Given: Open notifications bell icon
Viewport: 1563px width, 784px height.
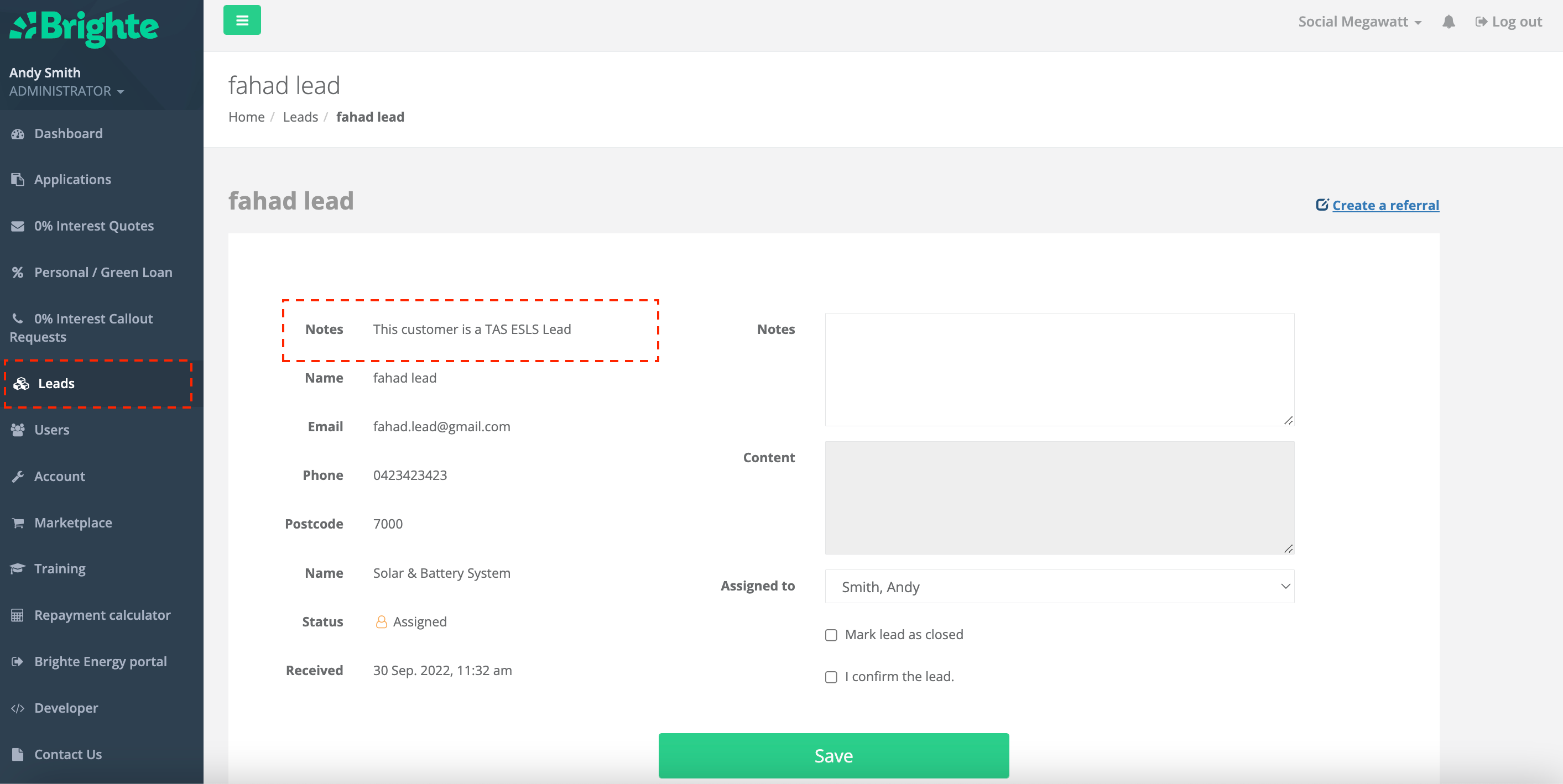Looking at the screenshot, I should (x=1449, y=22).
